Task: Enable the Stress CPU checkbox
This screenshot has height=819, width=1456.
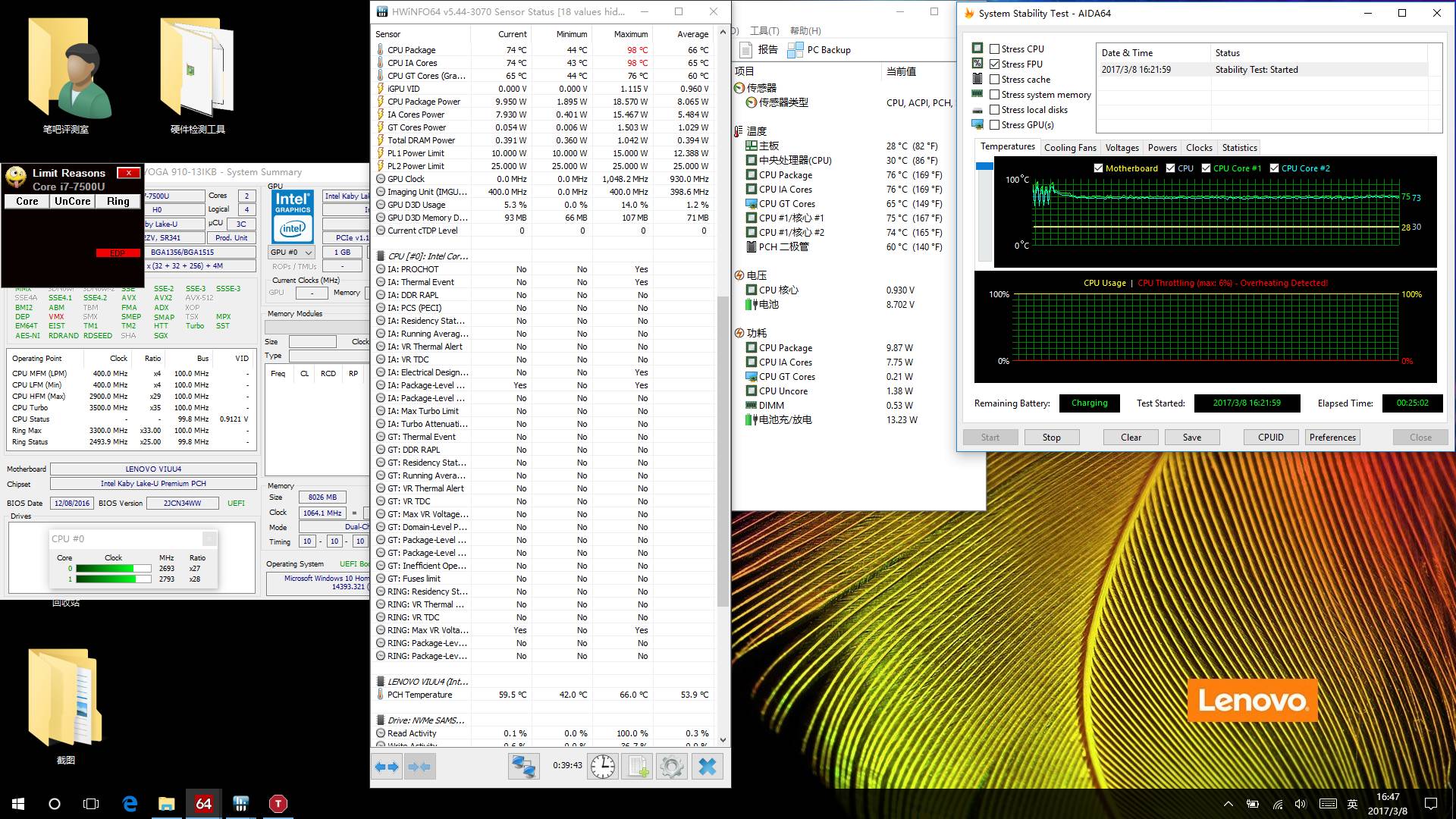Action: (x=994, y=49)
